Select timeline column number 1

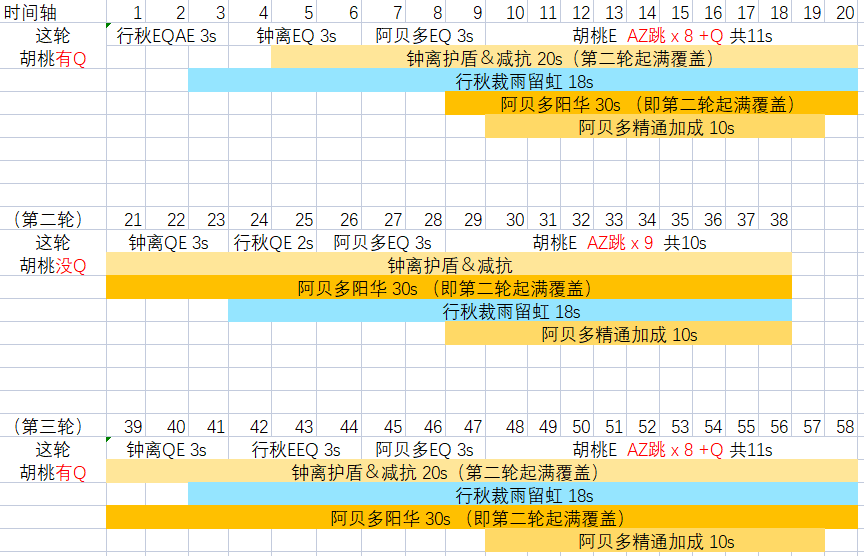[x=126, y=12]
